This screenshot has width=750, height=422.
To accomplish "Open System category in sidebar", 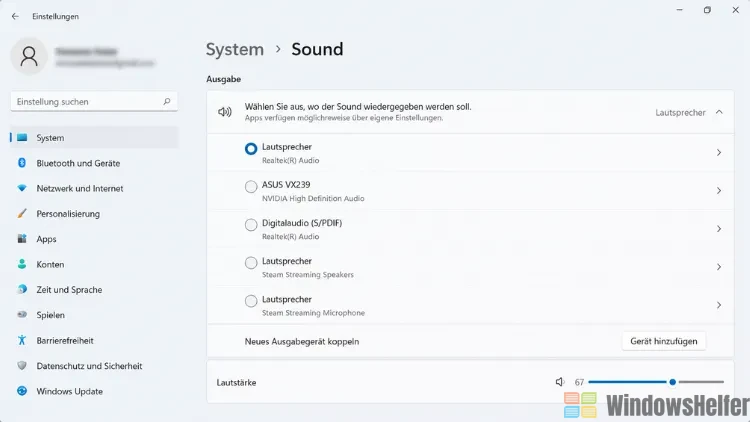I will pos(94,138).
